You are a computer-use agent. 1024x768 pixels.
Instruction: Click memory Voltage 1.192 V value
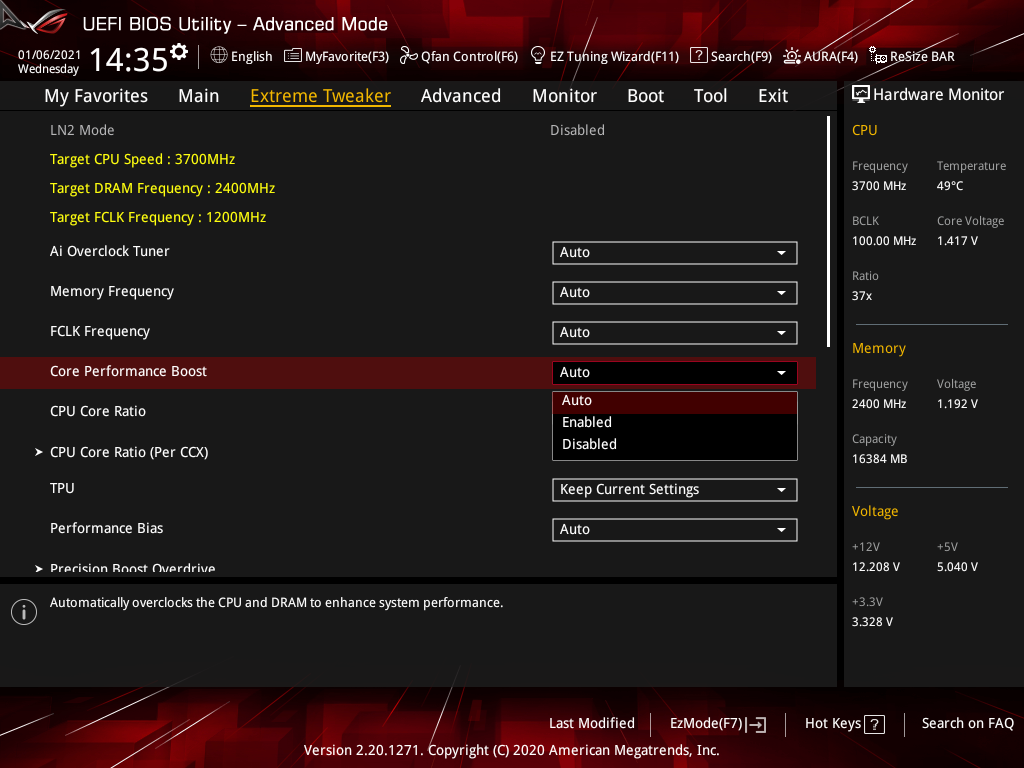pyautogui.click(x=957, y=404)
